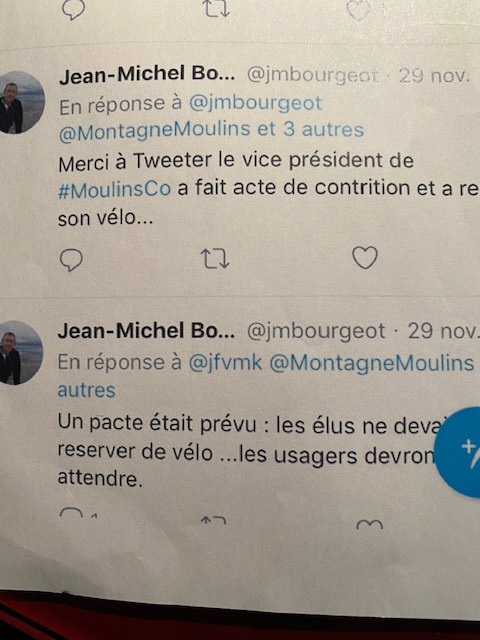
Task: Open @MontagneMoulins mention in first tweet
Action: (x=155, y=132)
